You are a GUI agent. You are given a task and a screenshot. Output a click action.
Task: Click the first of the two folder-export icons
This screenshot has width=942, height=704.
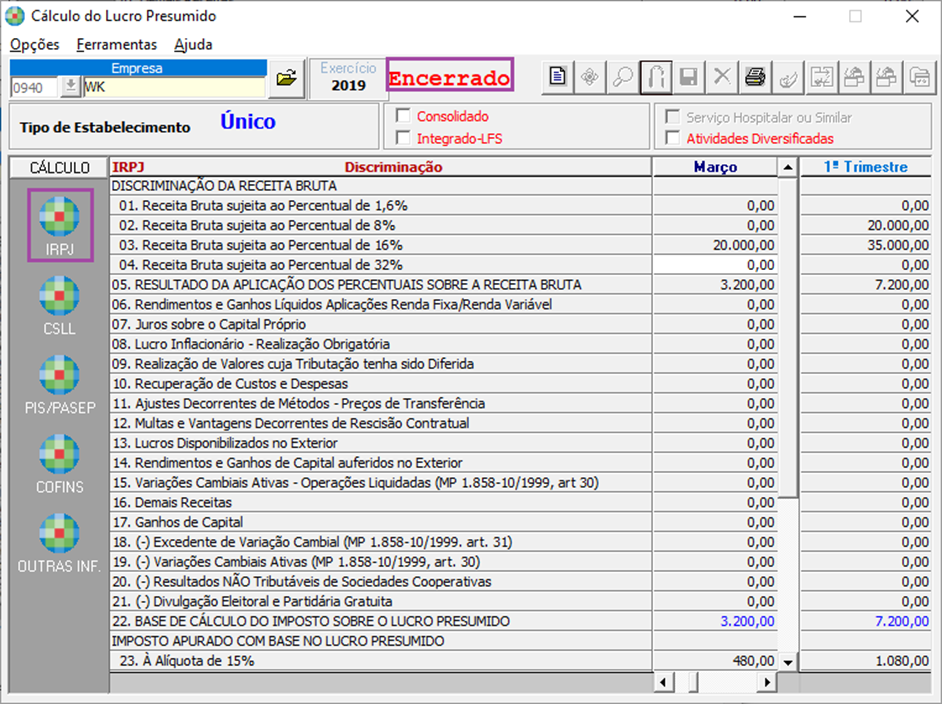point(854,77)
